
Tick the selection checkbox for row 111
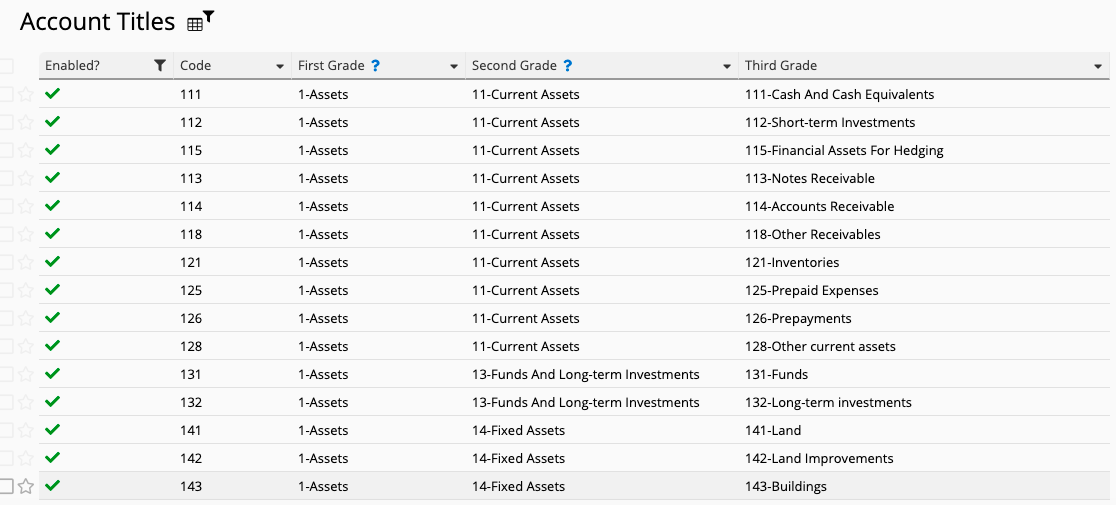(x=6, y=94)
